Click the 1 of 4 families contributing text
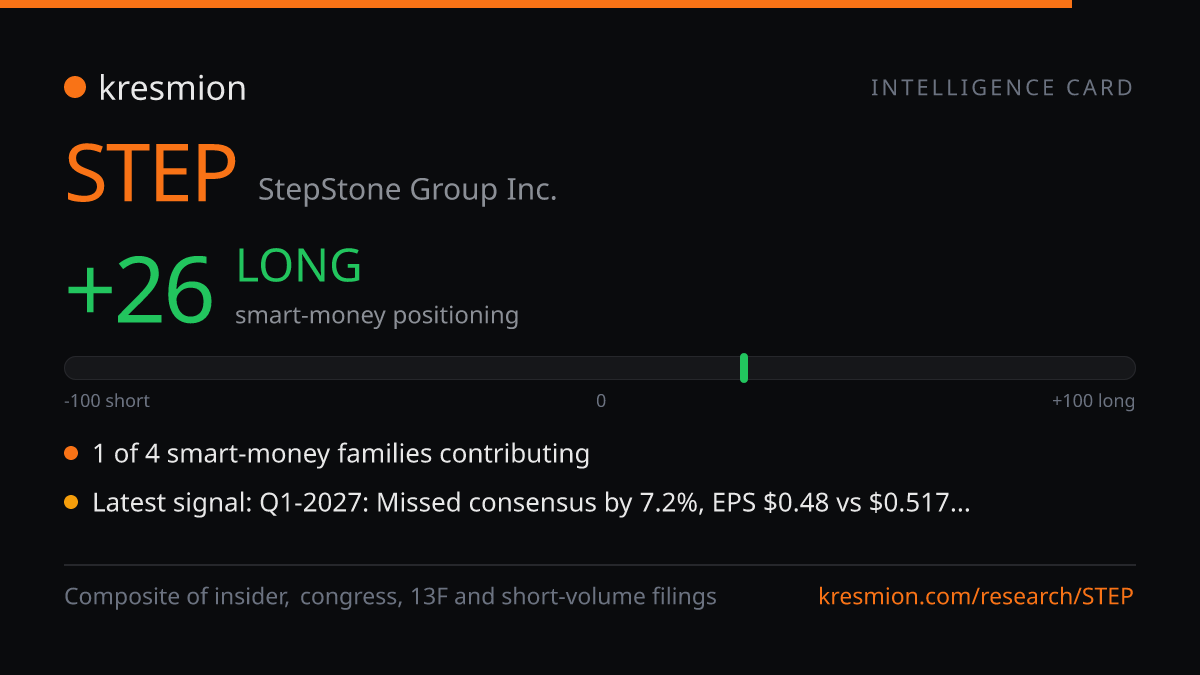Screen dimensions: 1200x675 (341, 454)
